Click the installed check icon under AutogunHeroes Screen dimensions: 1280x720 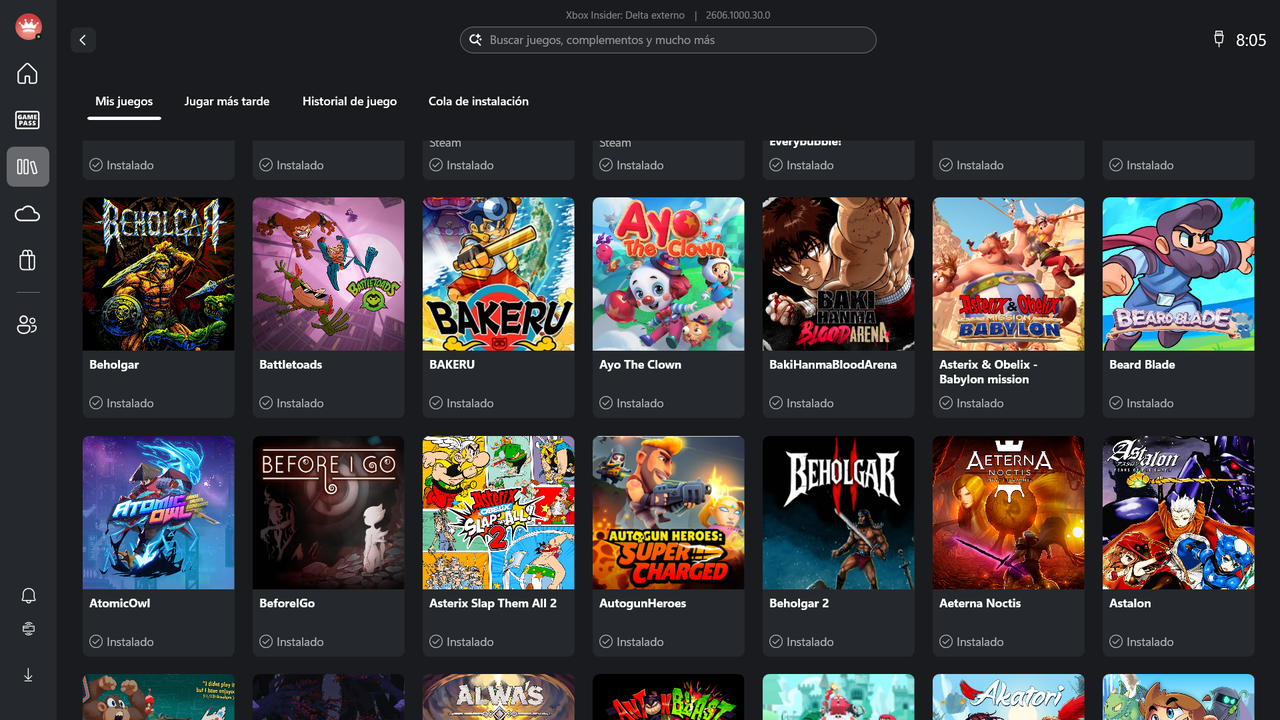pyautogui.click(x=606, y=642)
